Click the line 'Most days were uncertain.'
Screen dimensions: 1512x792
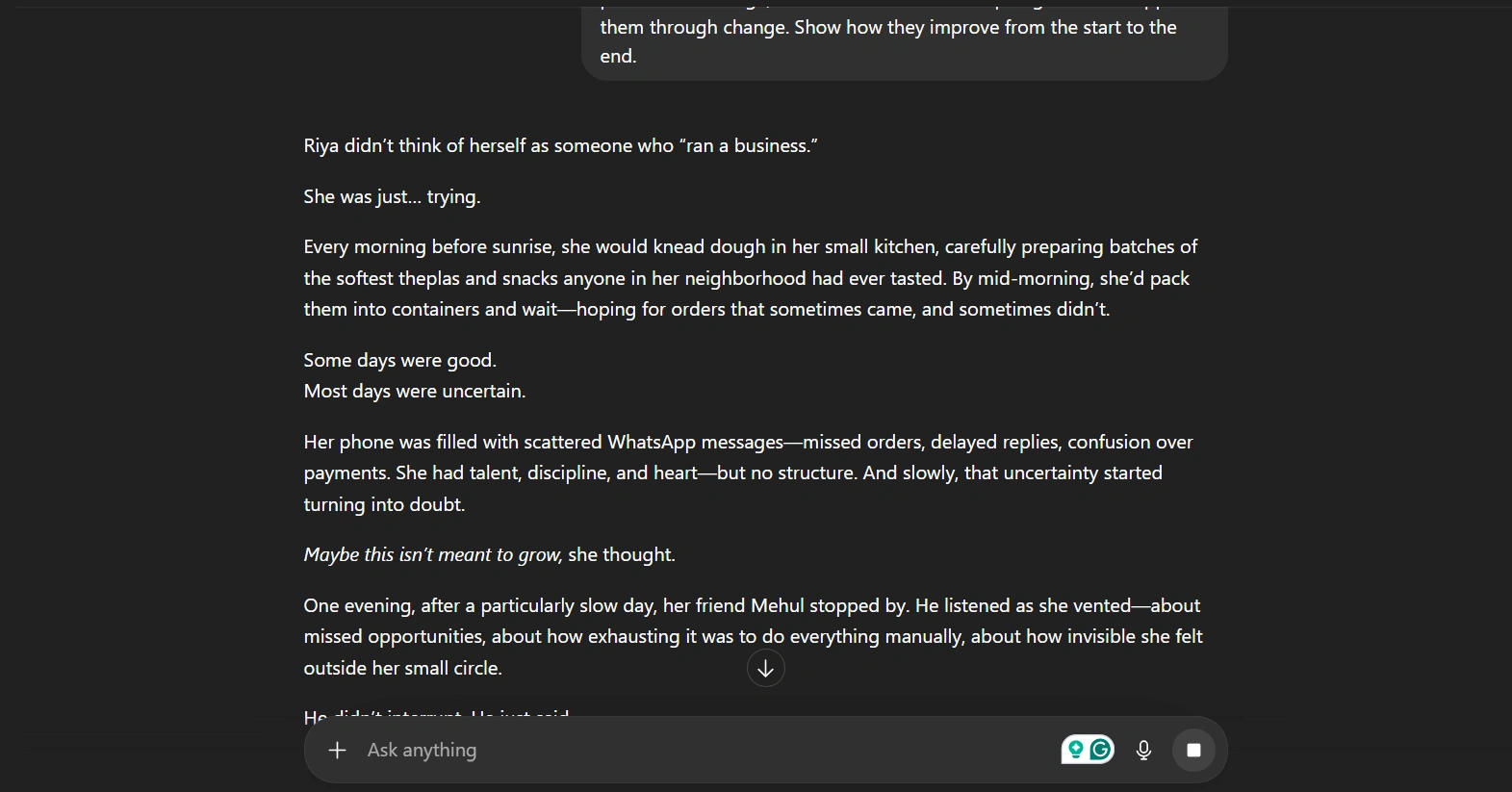point(414,392)
